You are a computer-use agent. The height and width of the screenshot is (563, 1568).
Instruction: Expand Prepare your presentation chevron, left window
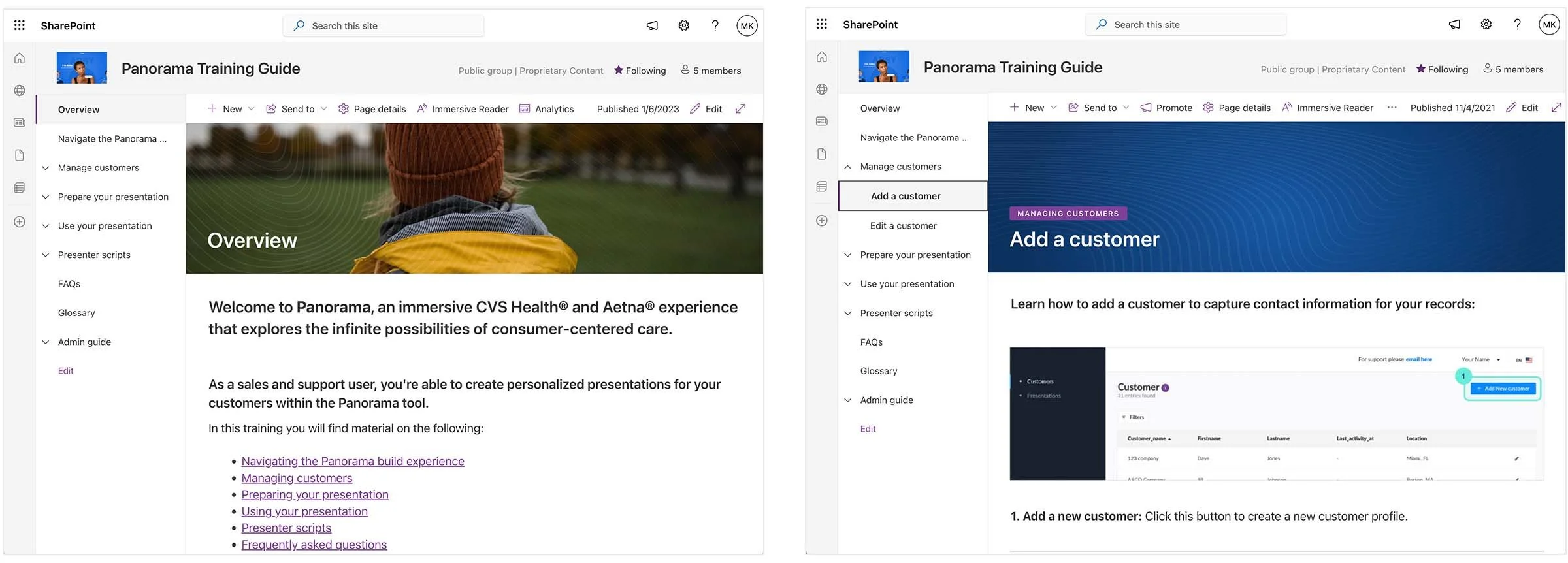pos(46,197)
